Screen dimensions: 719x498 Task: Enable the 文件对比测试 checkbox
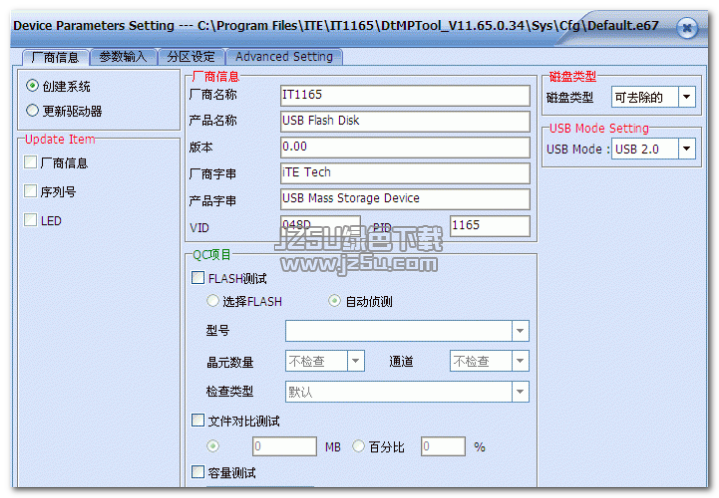(198, 421)
